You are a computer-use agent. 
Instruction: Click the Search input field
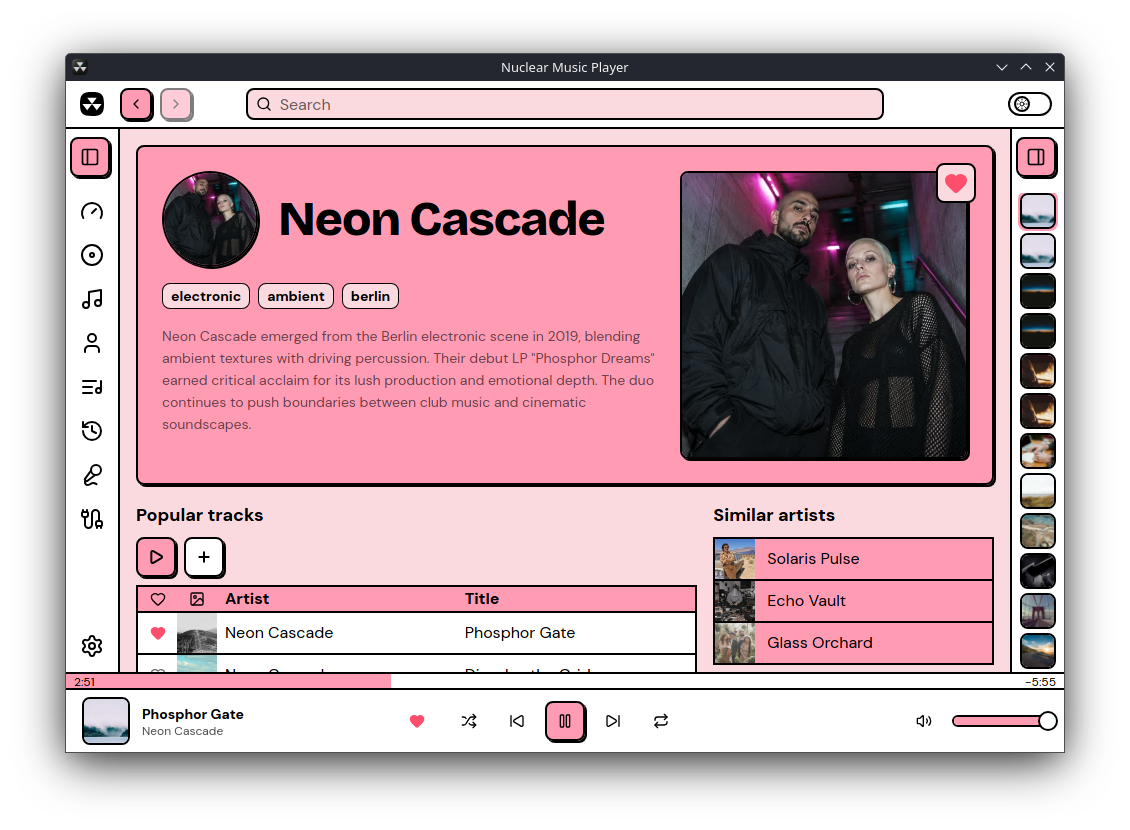coord(564,104)
